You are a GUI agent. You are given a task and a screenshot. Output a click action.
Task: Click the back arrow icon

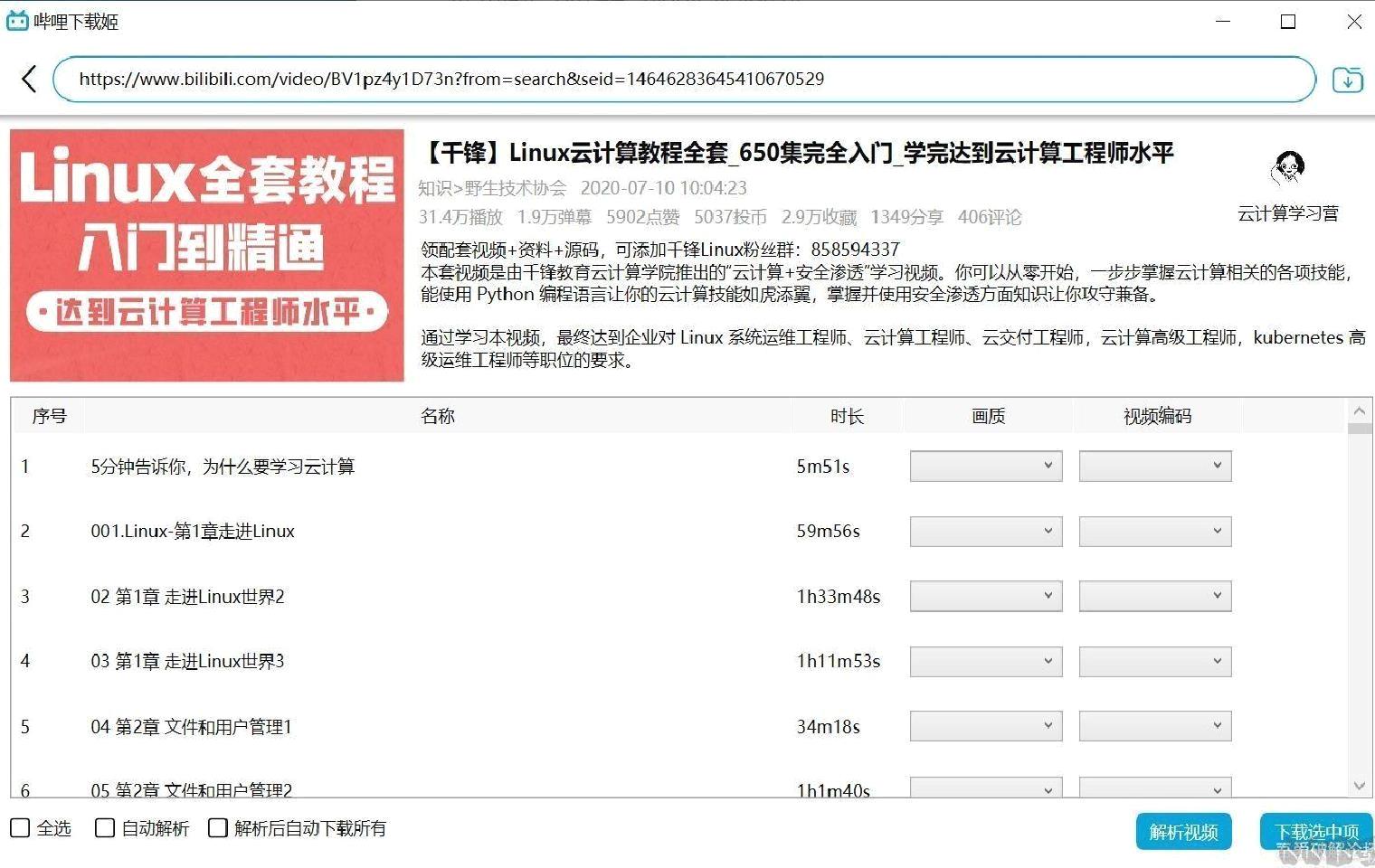click(29, 79)
